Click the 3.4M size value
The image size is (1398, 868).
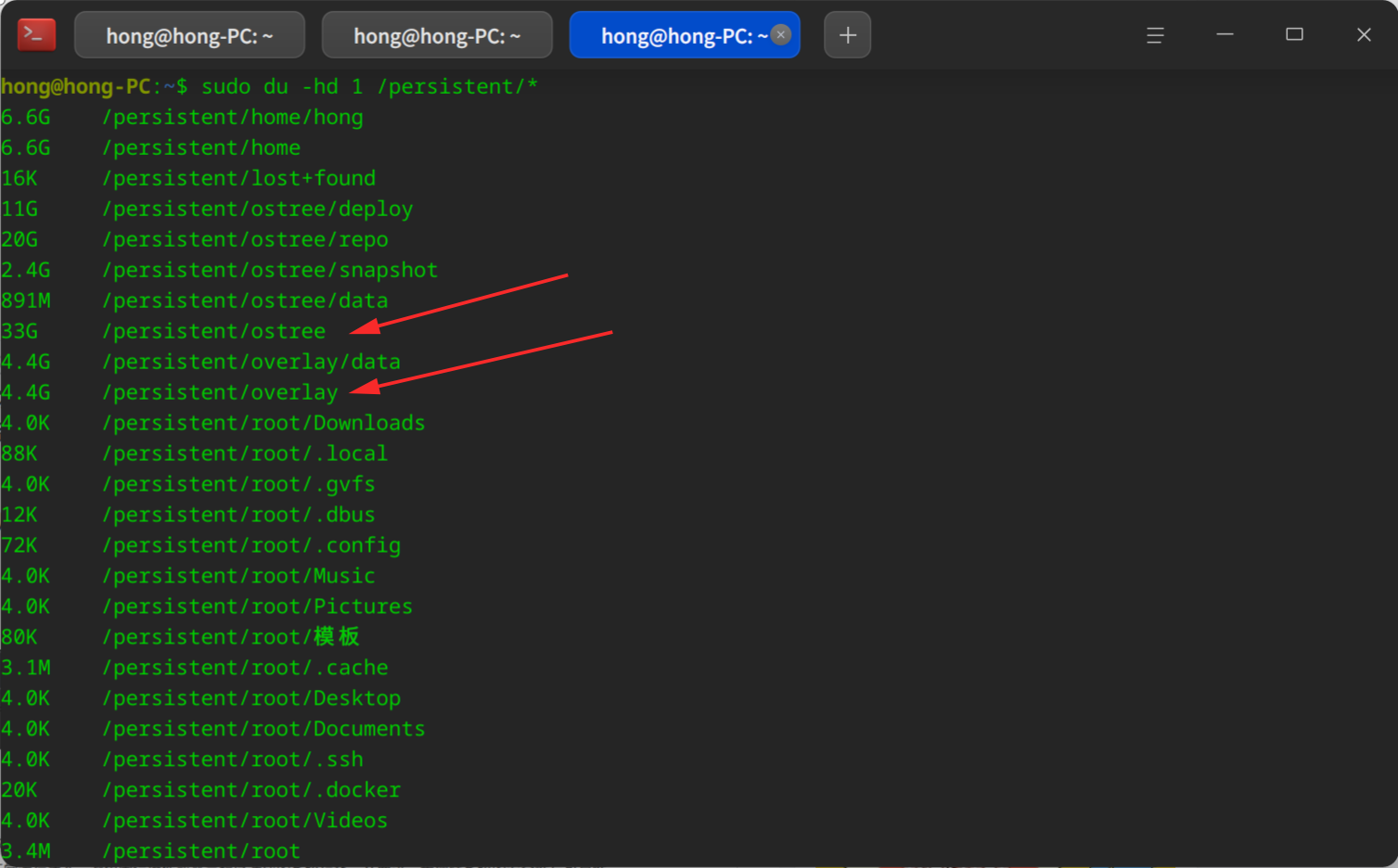(26, 851)
